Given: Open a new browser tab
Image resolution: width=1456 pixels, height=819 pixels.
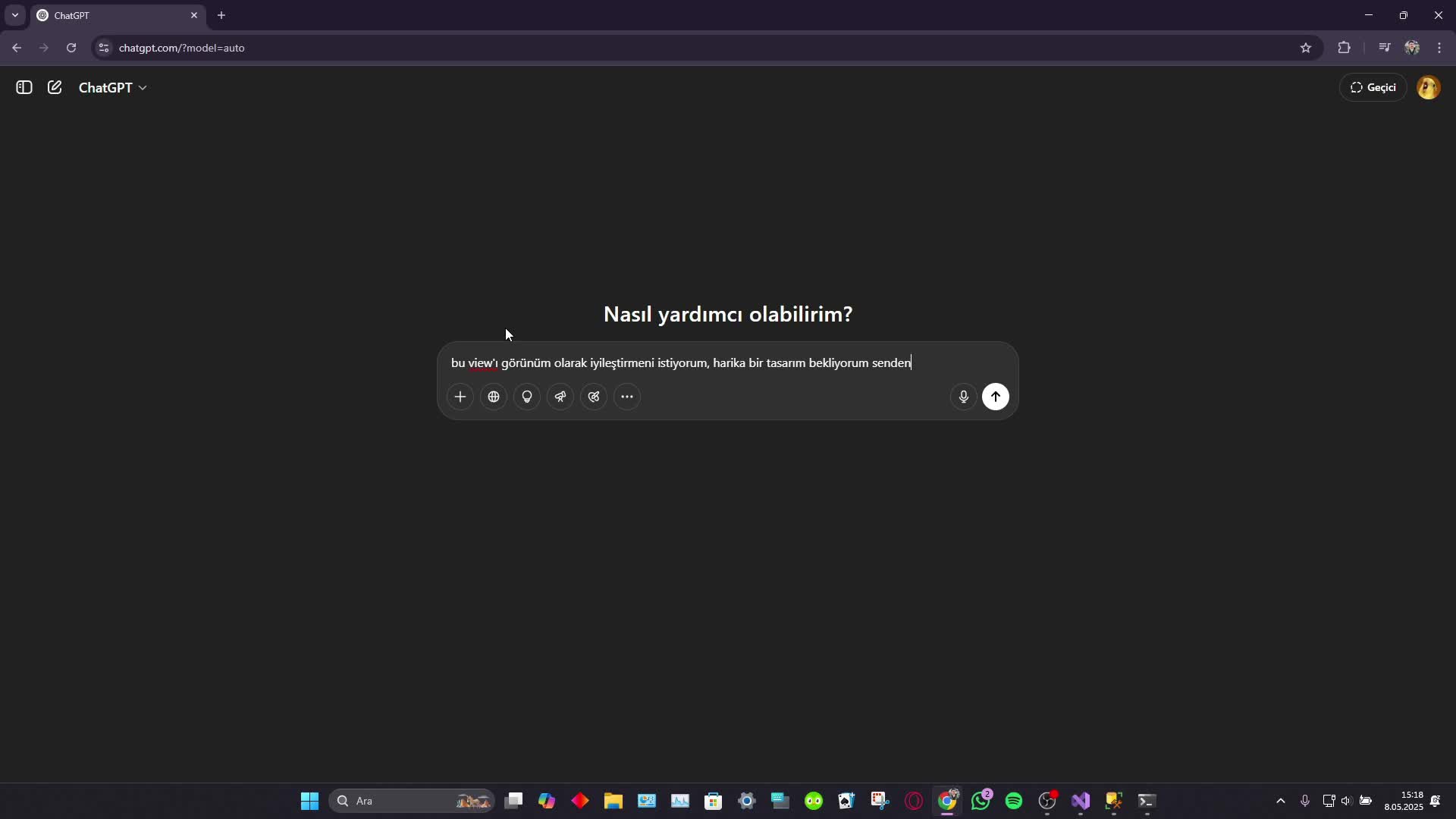Looking at the screenshot, I should point(221,15).
